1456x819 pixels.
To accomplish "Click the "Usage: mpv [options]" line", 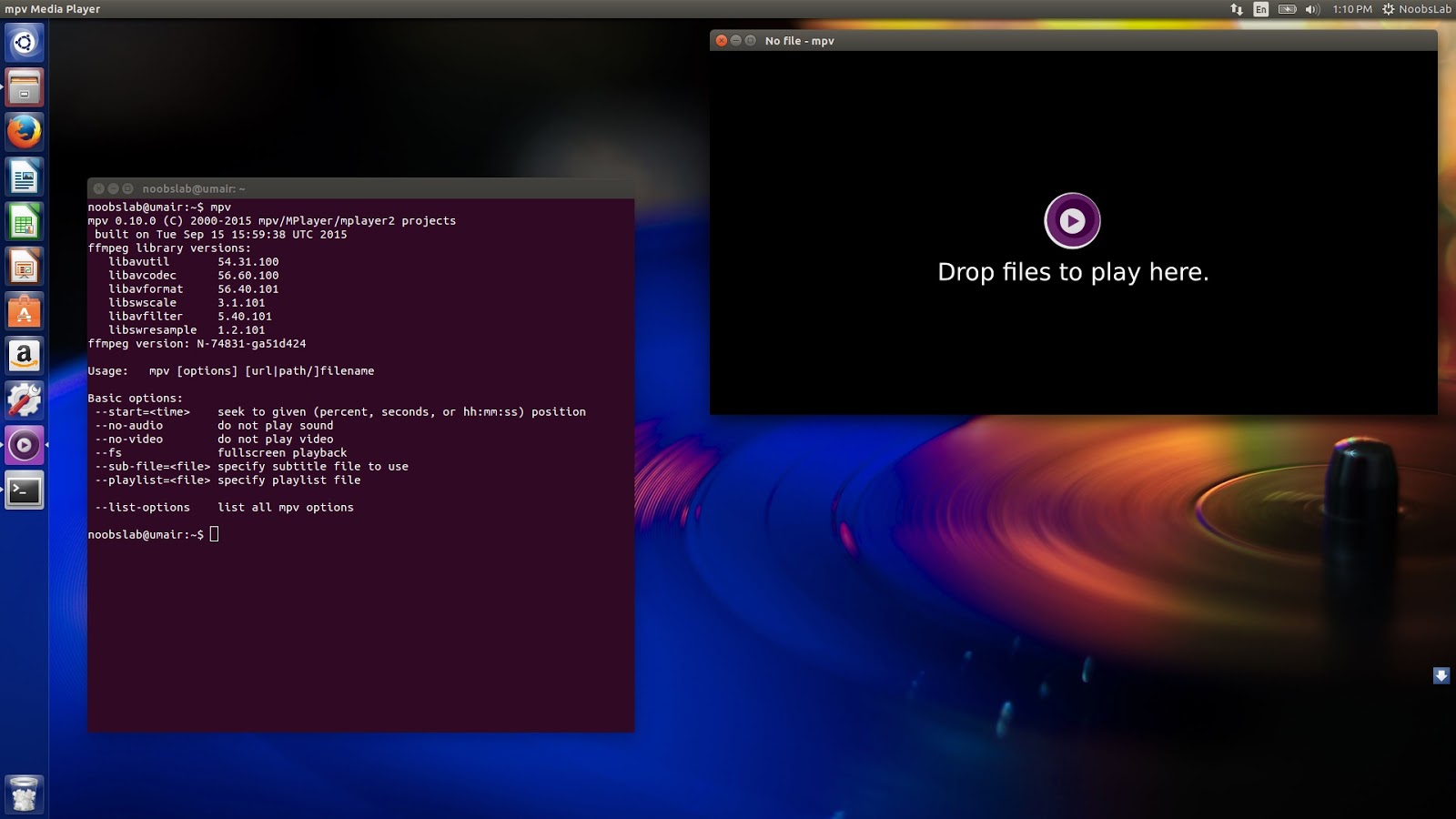I will 231,371.
